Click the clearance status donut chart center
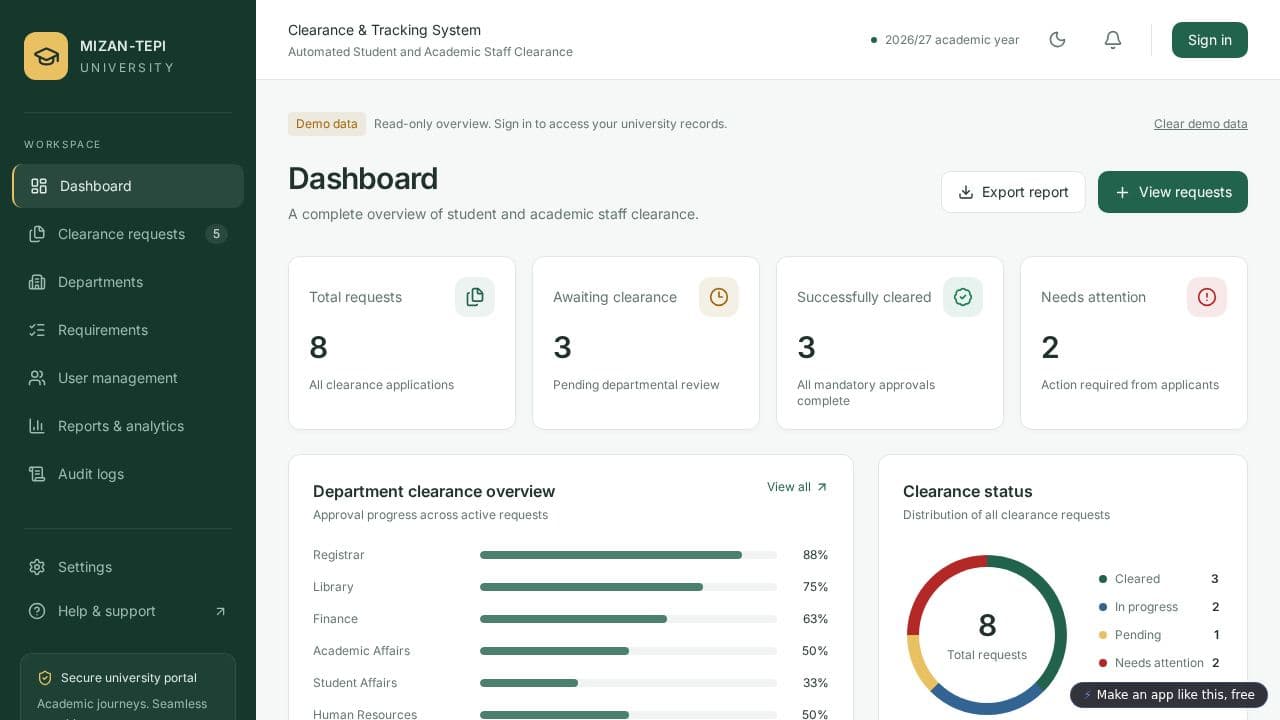This screenshot has height=720, width=1280. coord(987,635)
